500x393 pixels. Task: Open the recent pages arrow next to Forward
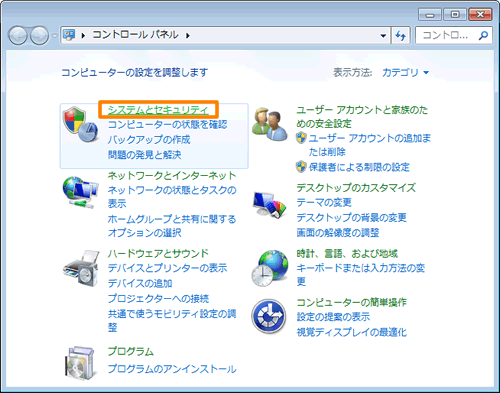coord(55,35)
